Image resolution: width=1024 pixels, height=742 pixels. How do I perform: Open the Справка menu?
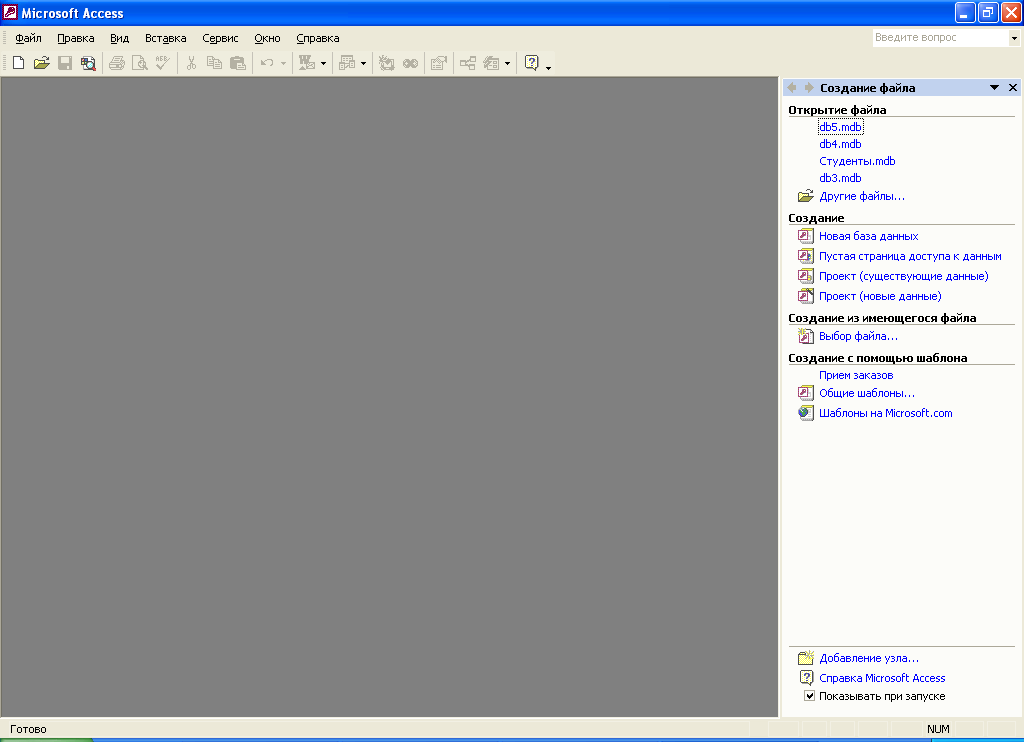point(318,38)
